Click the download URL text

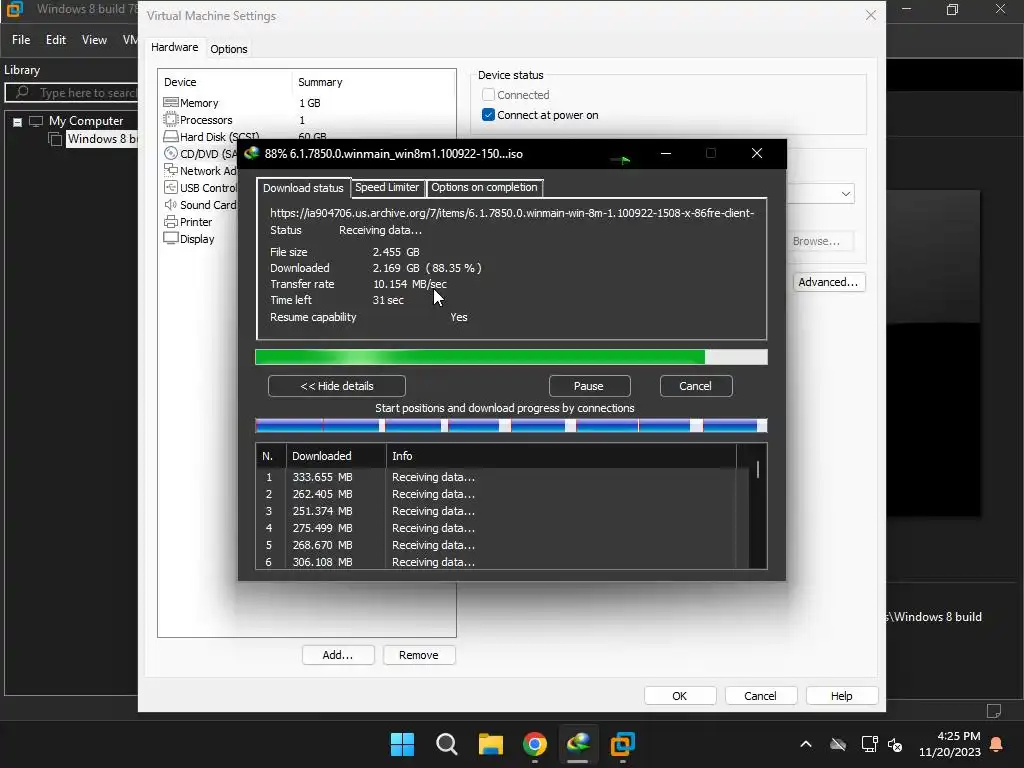coord(512,213)
